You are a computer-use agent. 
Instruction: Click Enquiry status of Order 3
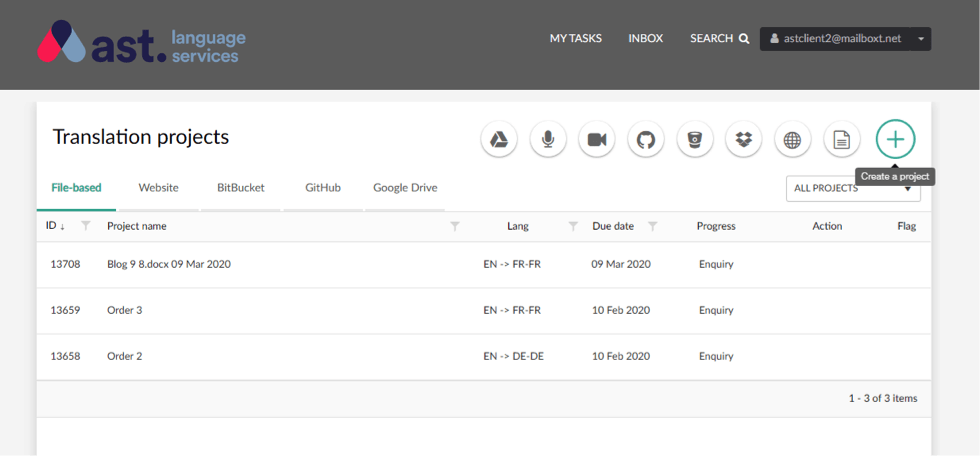tap(716, 310)
